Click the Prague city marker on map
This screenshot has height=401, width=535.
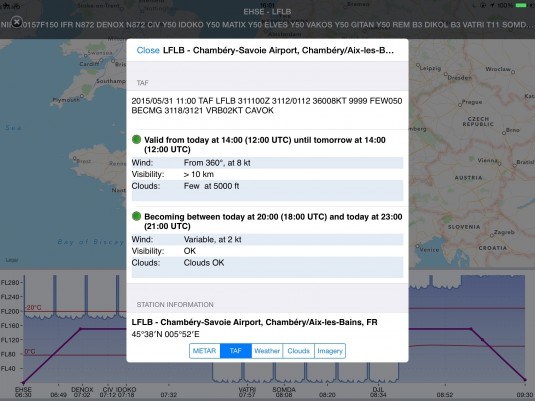(x=460, y=105)
